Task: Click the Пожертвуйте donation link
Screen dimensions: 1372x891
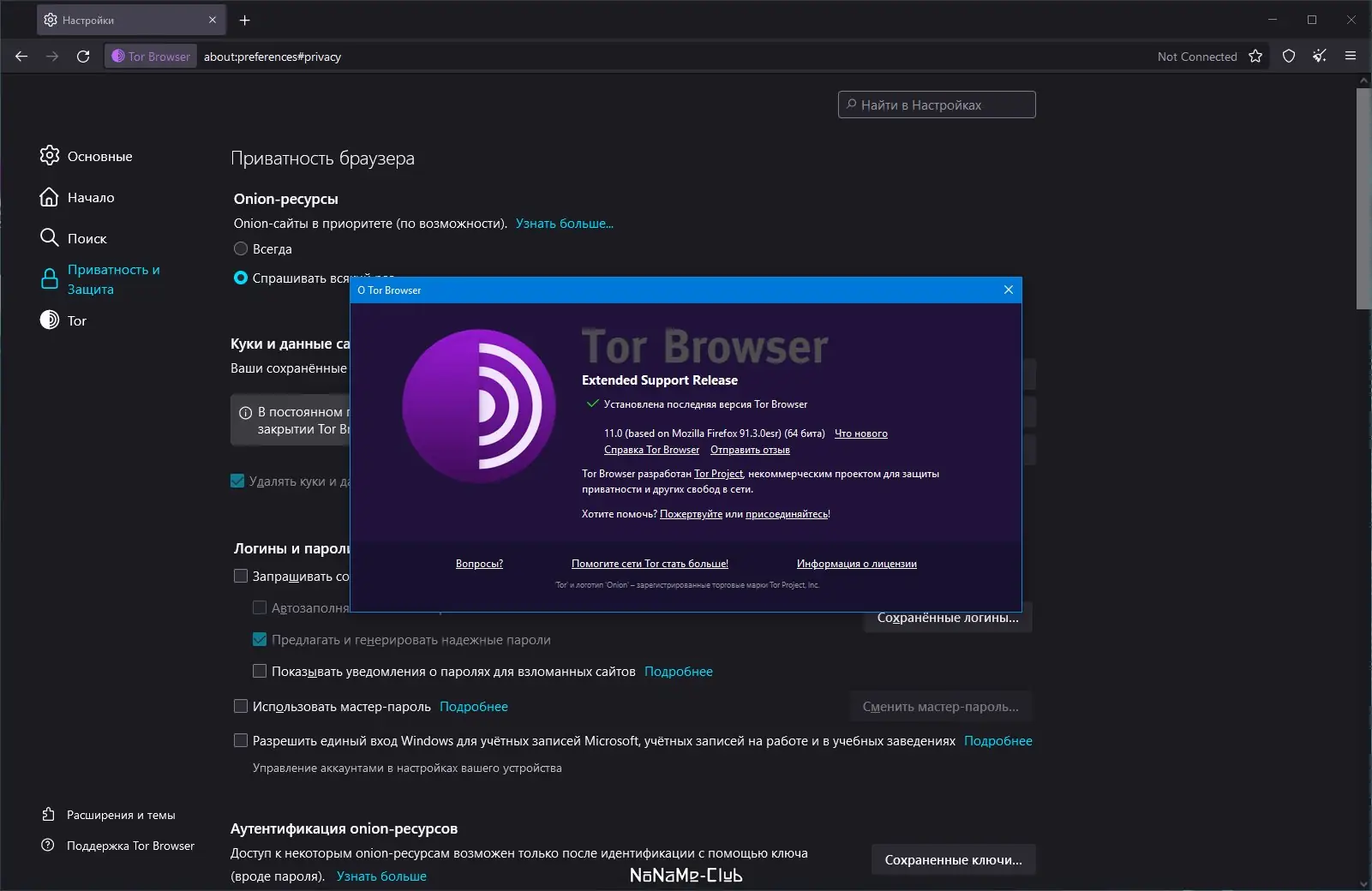Action: coord(691,514)
